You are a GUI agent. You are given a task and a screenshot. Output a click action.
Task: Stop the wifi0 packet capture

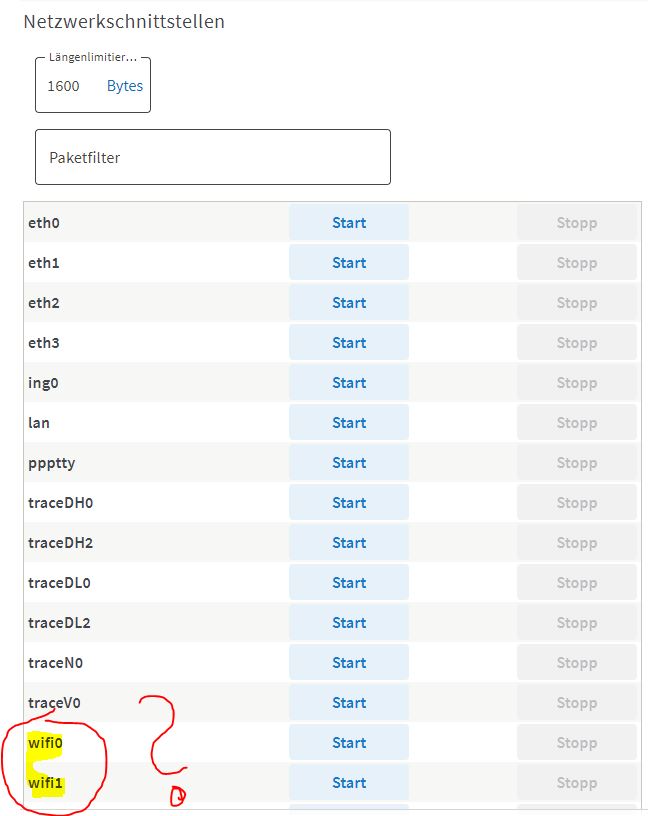[577, 743]
